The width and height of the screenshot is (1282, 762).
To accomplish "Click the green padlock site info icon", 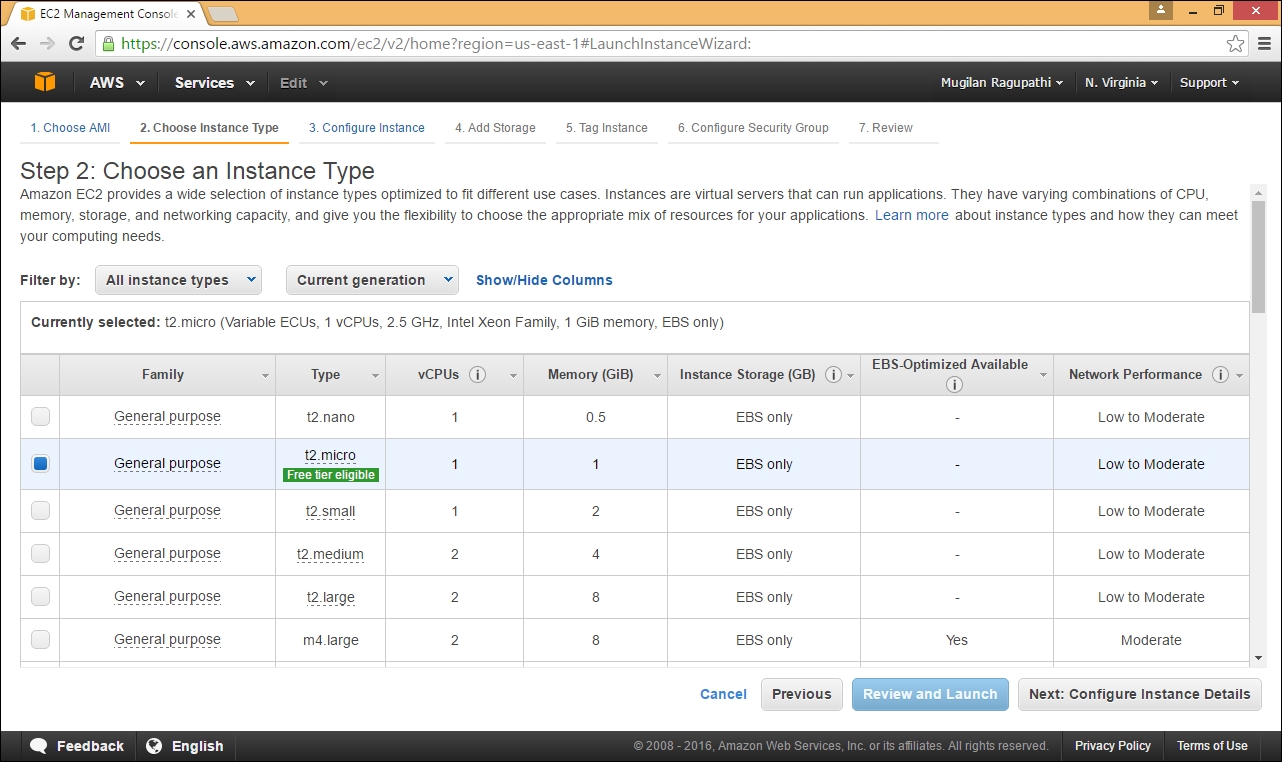I will click(x=108, y=44).
